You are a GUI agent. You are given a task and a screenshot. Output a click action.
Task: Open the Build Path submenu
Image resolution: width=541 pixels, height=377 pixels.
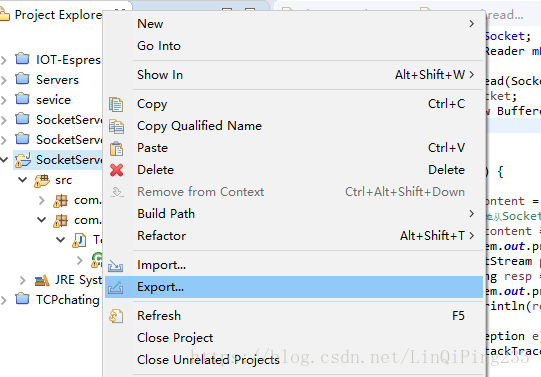294,214
